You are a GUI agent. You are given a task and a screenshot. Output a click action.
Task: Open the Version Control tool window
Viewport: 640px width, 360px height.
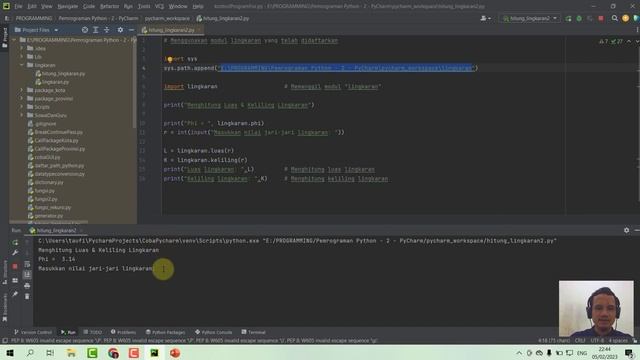(x=33, y=332)
